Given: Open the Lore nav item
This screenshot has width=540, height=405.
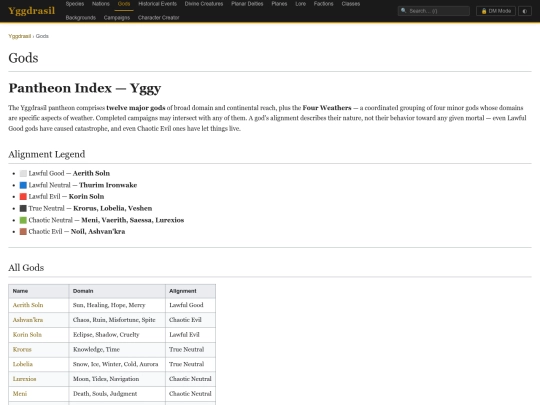Looking at the screenshot, I should [301, 4].
